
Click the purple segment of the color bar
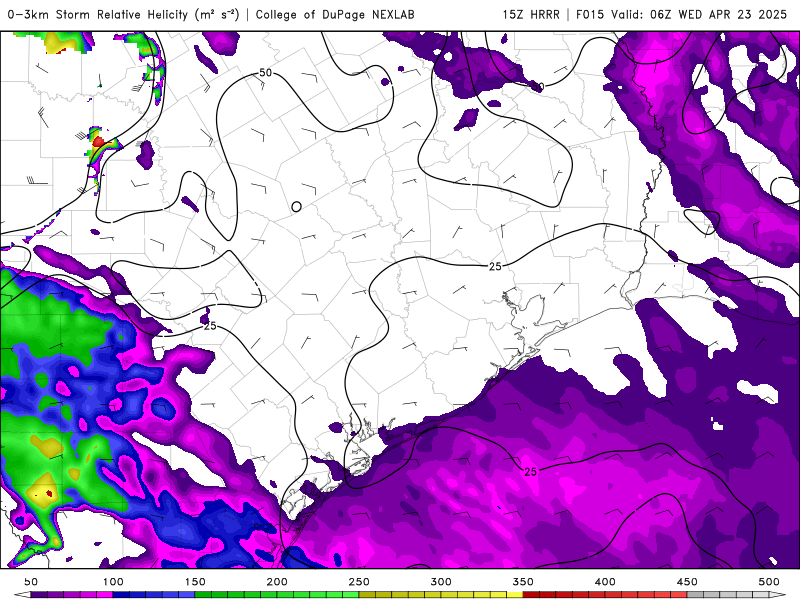(71, 595)
